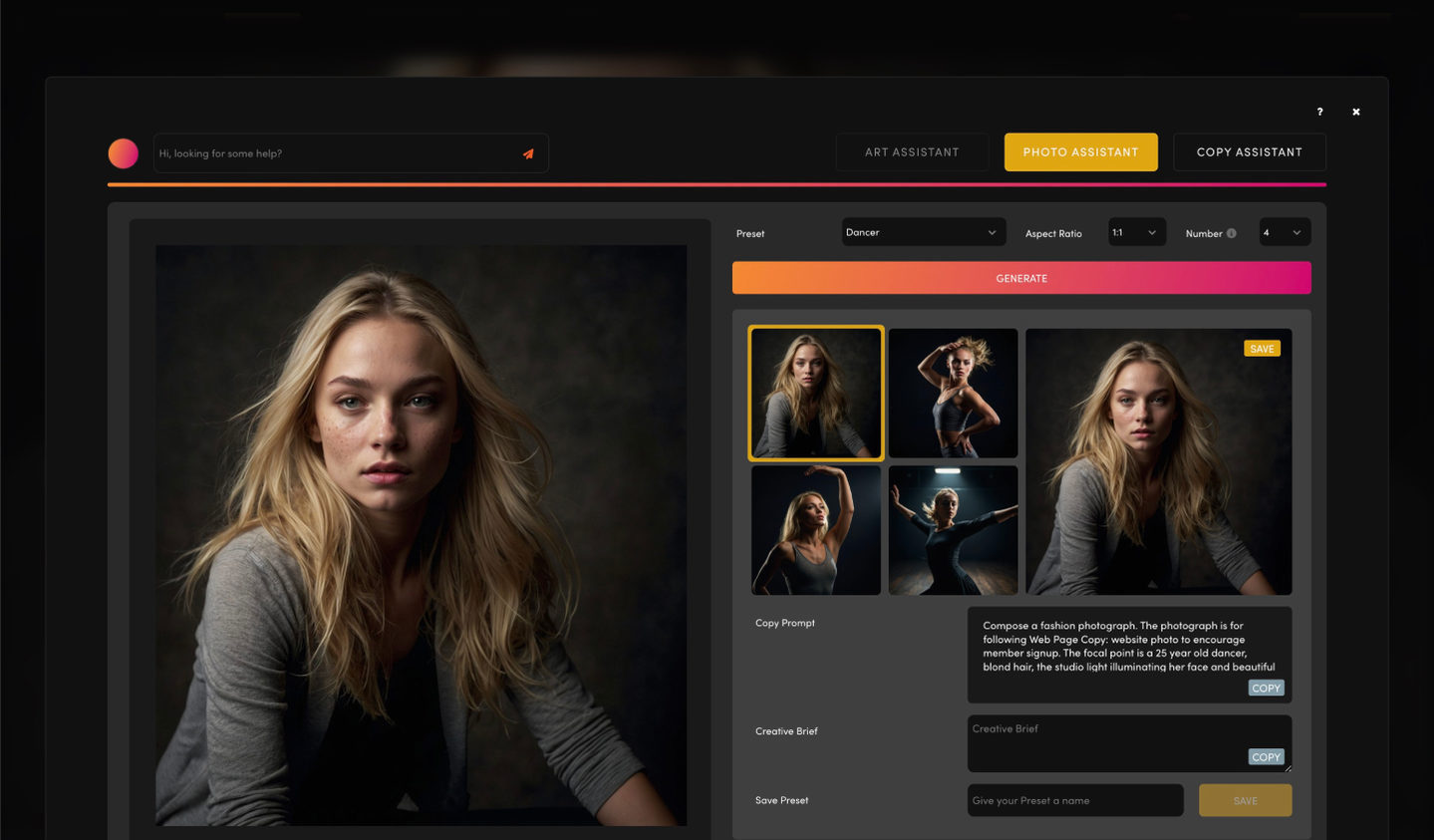Image resolution: width=1434 pixels, height=840 pixels.
Task: Open the Preset dropdown showing Dancer
Action: (921, 232)
